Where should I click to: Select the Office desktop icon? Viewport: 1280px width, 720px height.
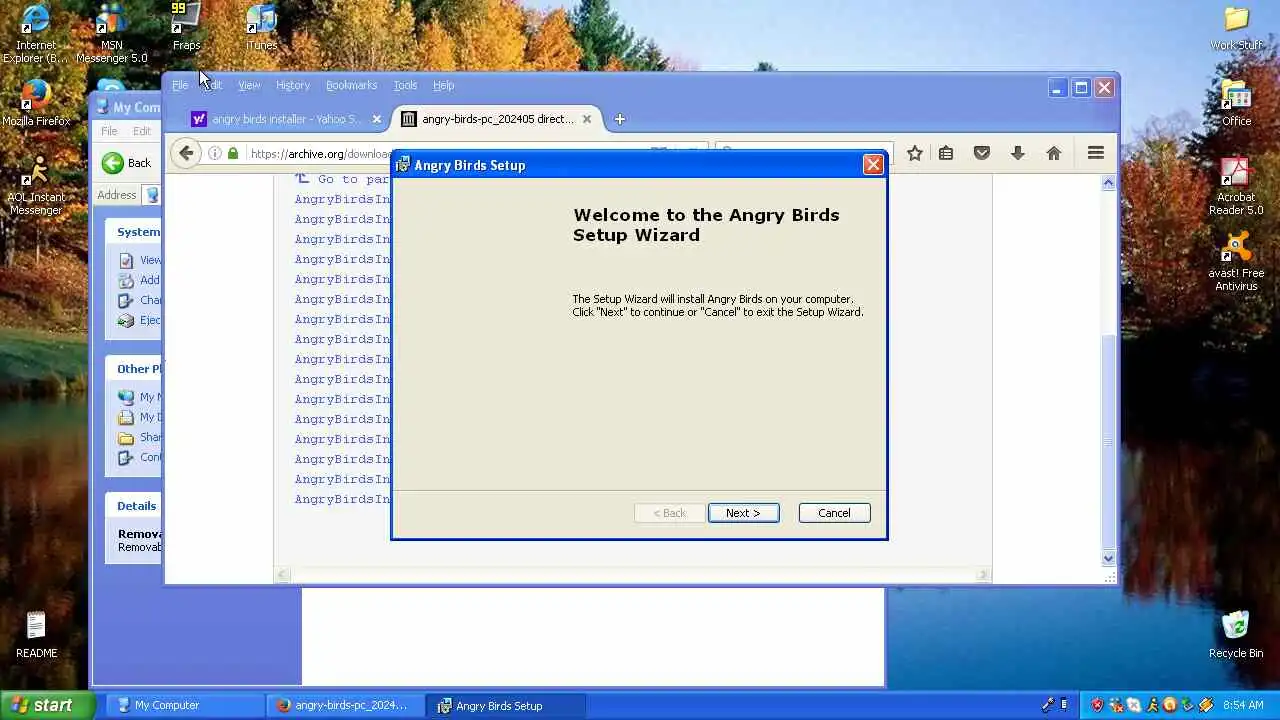(x=1236, y=103)
